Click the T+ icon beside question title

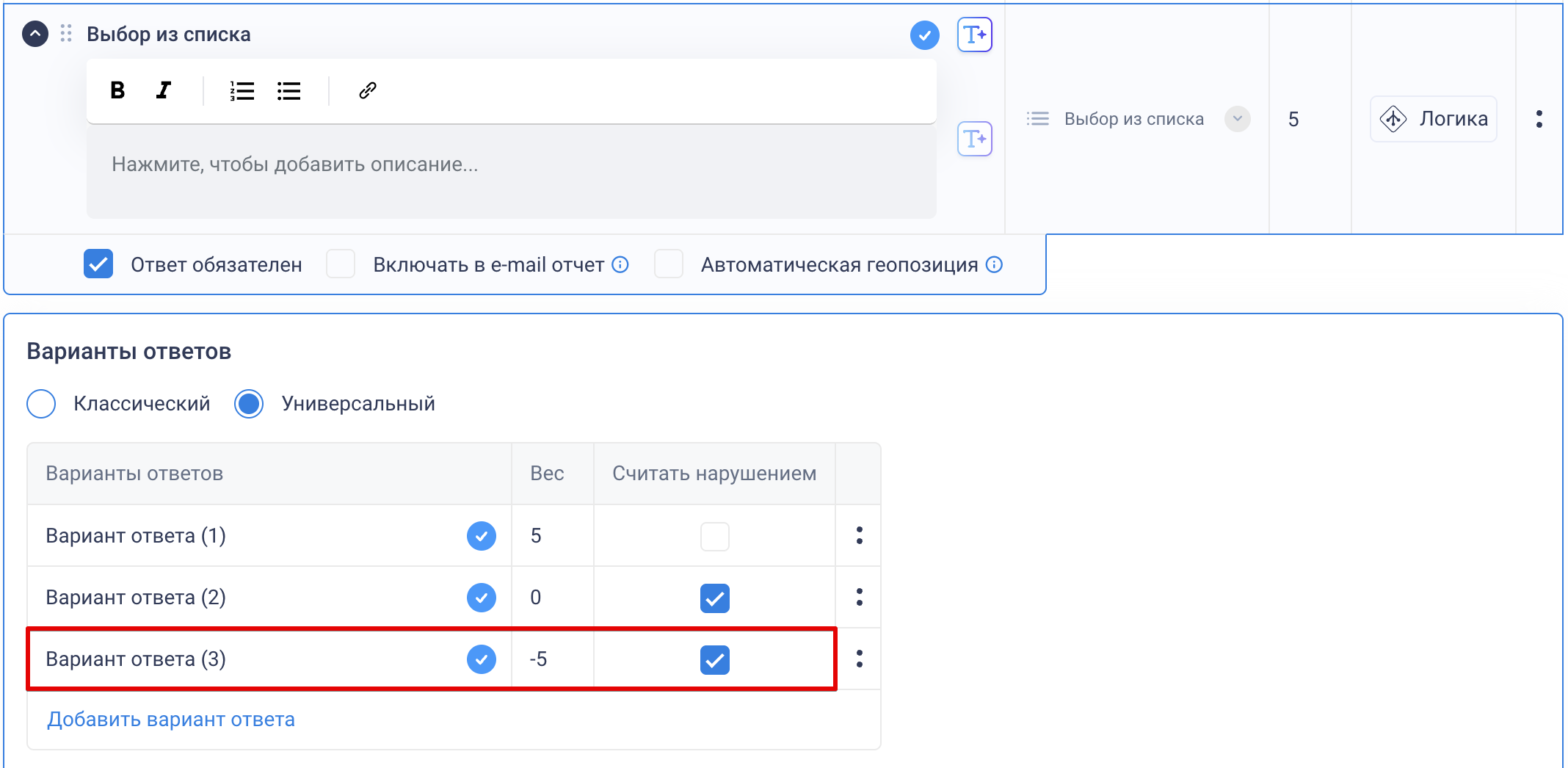coord(974,35)
